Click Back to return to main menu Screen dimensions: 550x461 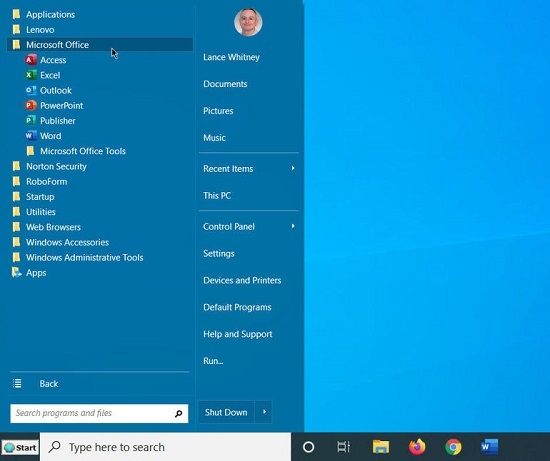click(49, 383)
